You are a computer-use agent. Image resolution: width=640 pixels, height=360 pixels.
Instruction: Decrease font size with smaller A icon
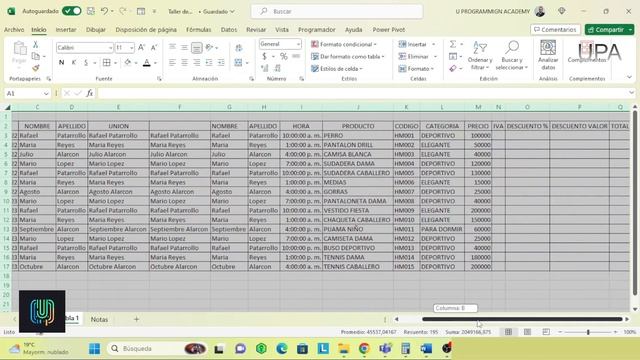(x=154, y=48)
